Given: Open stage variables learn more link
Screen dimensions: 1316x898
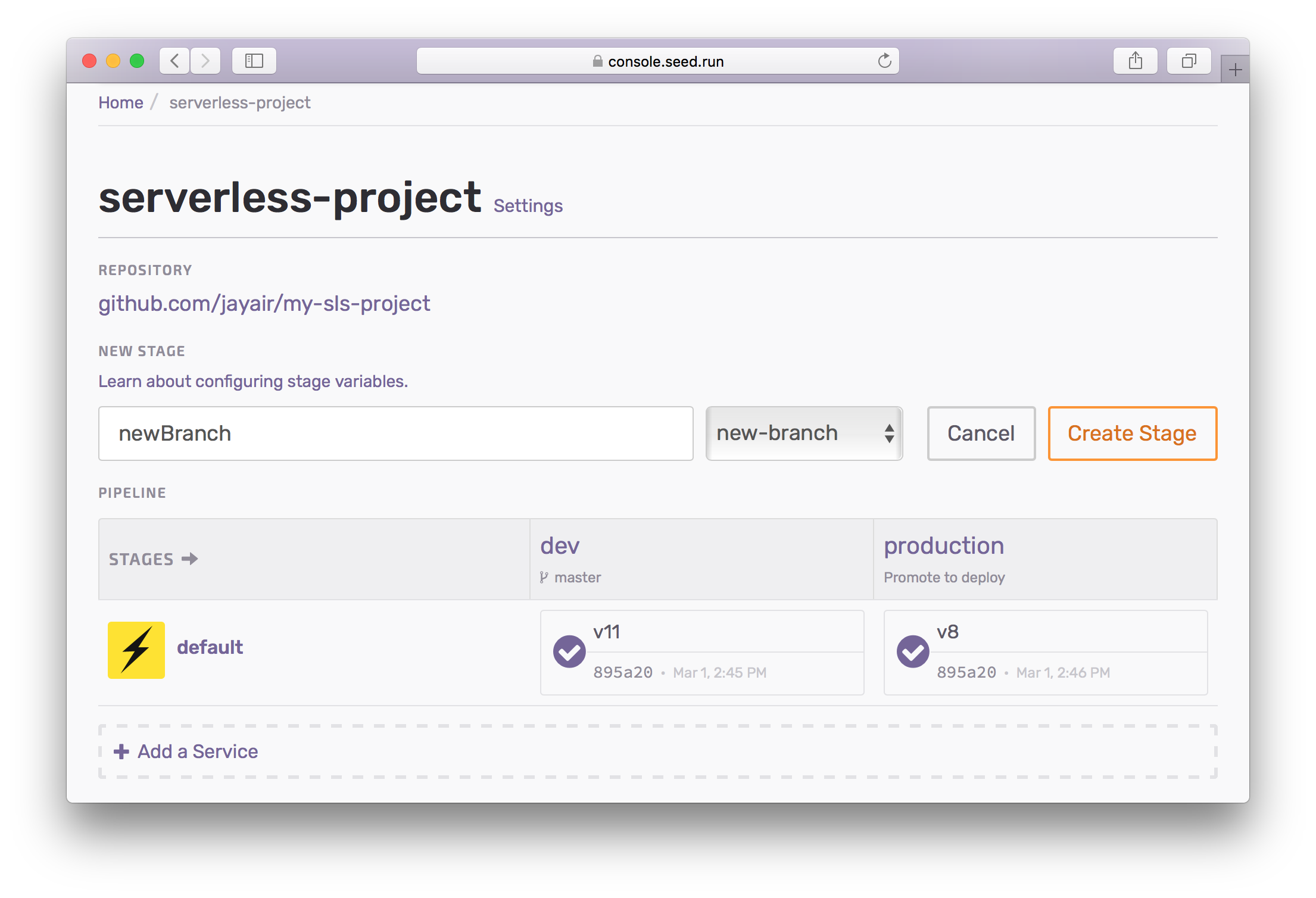Looking at the screenshot, I should [x=253, y=381].
